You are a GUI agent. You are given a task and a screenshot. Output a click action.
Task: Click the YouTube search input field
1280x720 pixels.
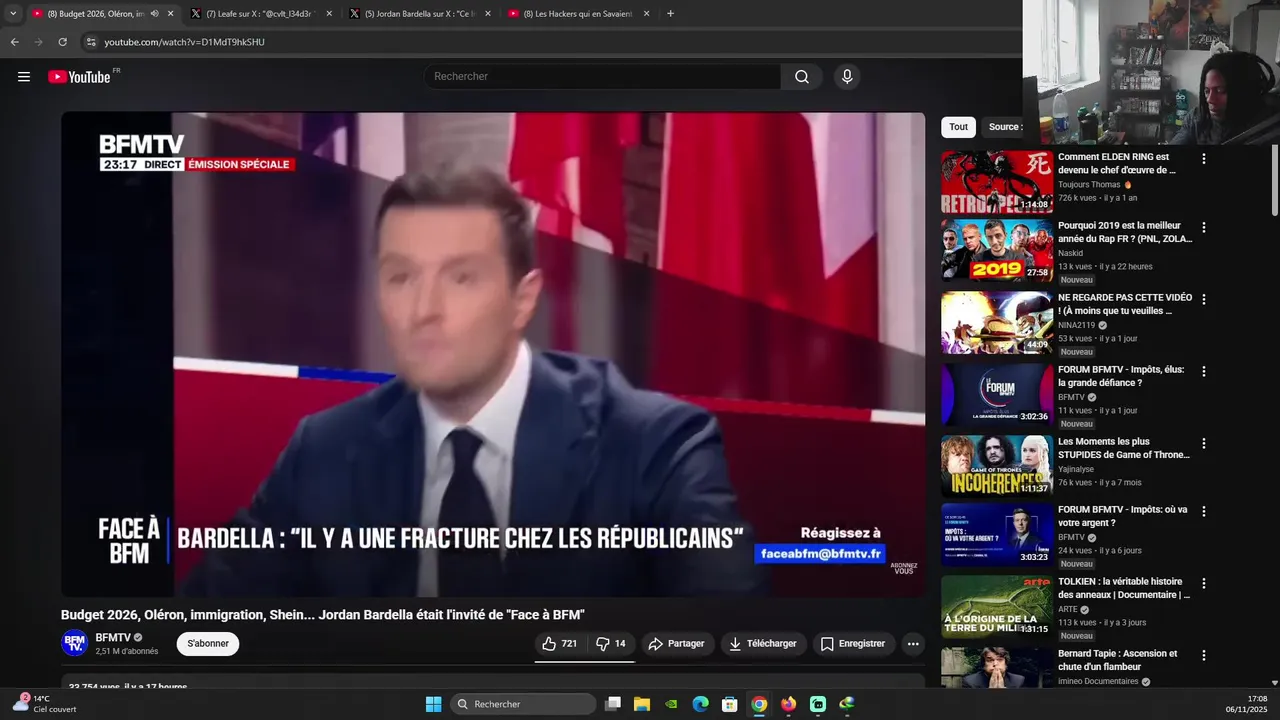603,77
